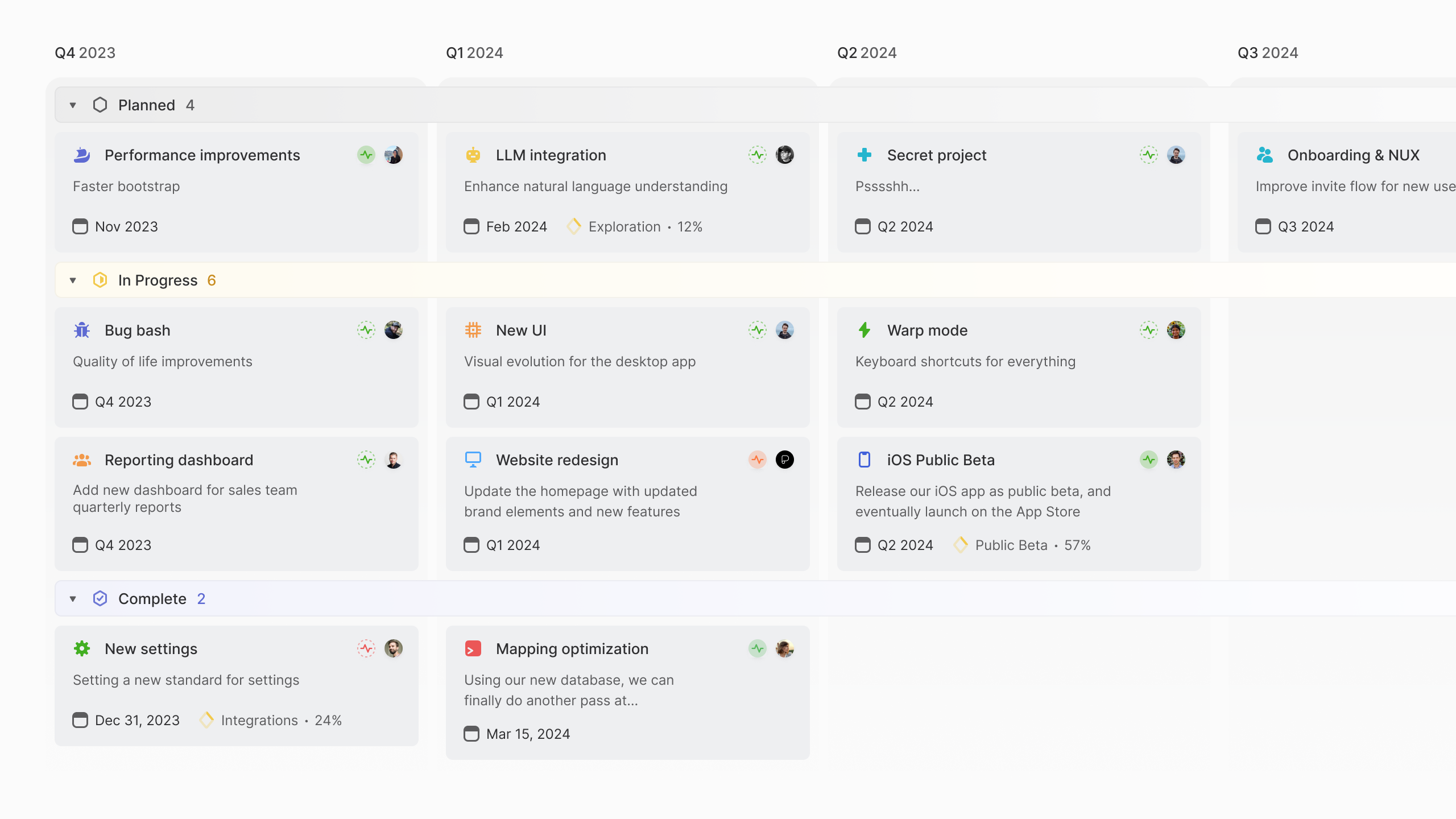Click the monitor icon on Website redesign
Viewport: 1456px width, 819px height.
point(473,460)
